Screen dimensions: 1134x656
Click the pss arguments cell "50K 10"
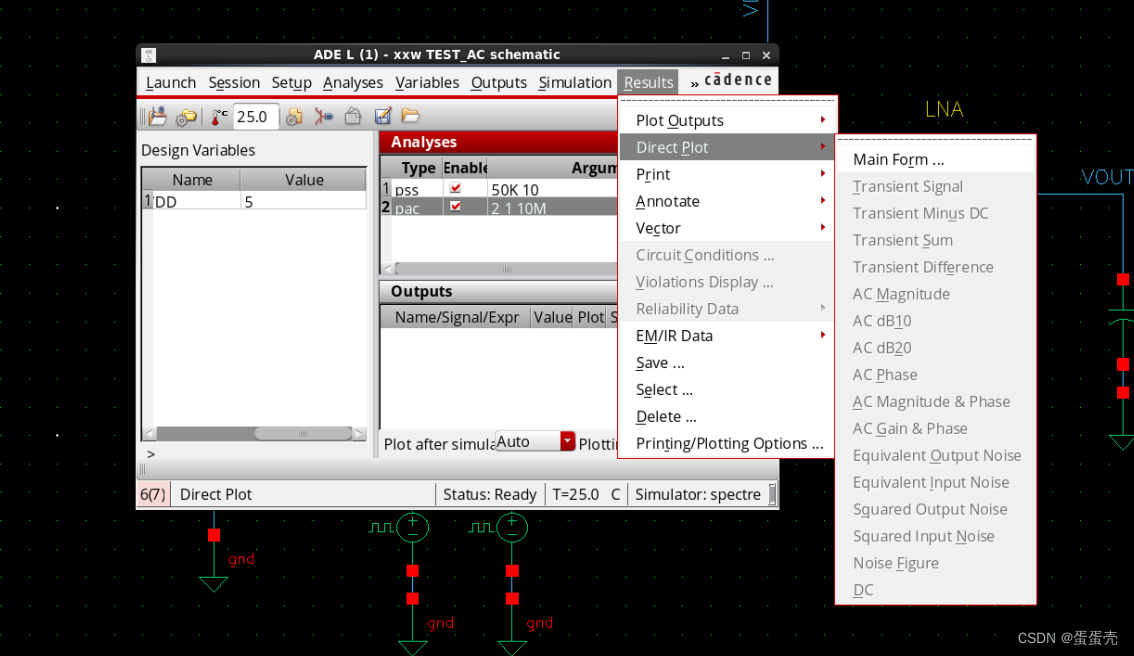[x=552, y=189]
